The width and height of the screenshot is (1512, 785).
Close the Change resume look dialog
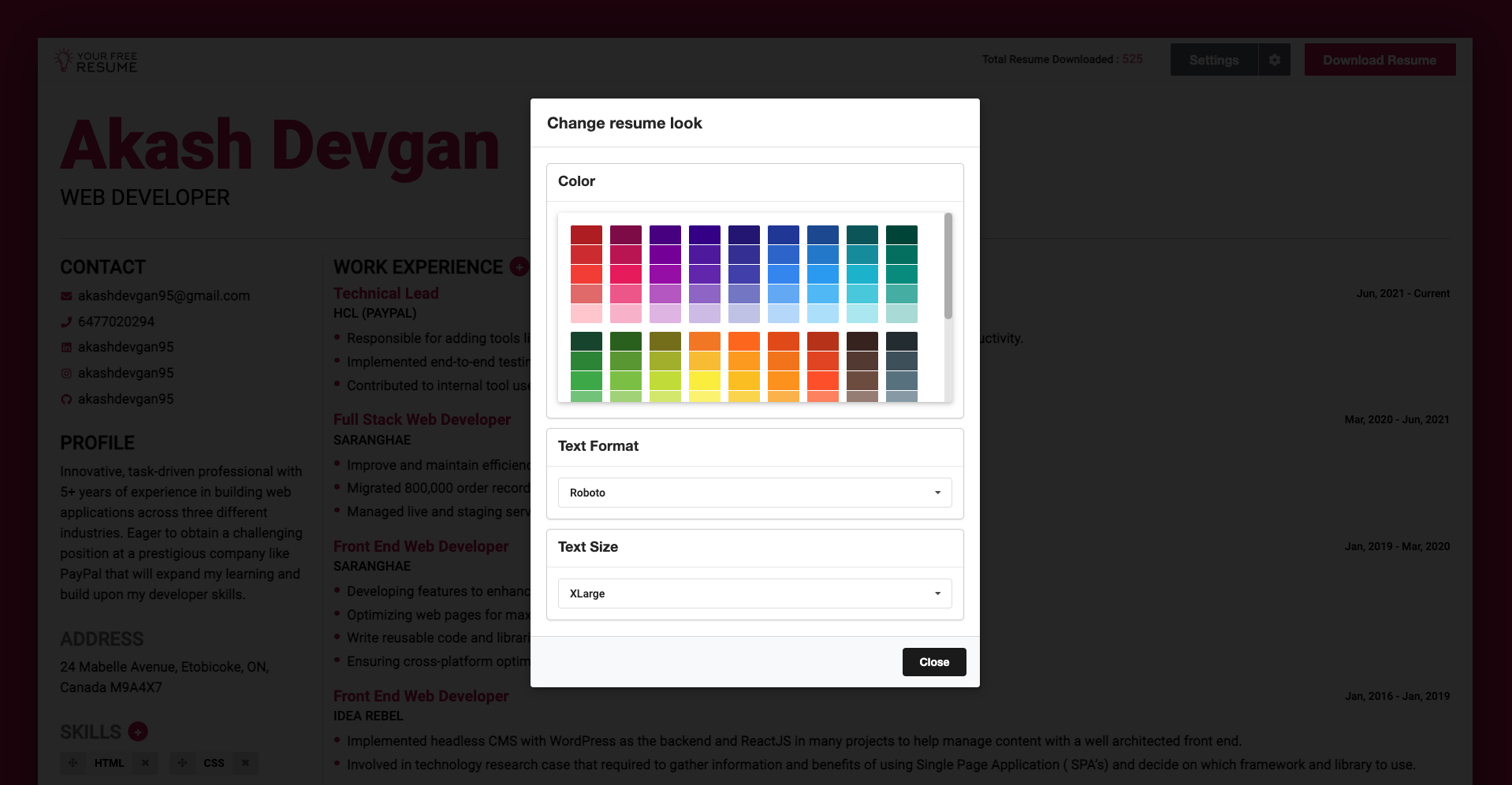934,662
